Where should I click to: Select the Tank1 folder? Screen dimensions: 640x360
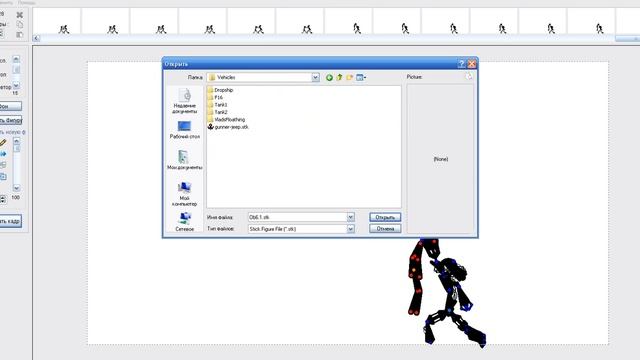(218, 105)
